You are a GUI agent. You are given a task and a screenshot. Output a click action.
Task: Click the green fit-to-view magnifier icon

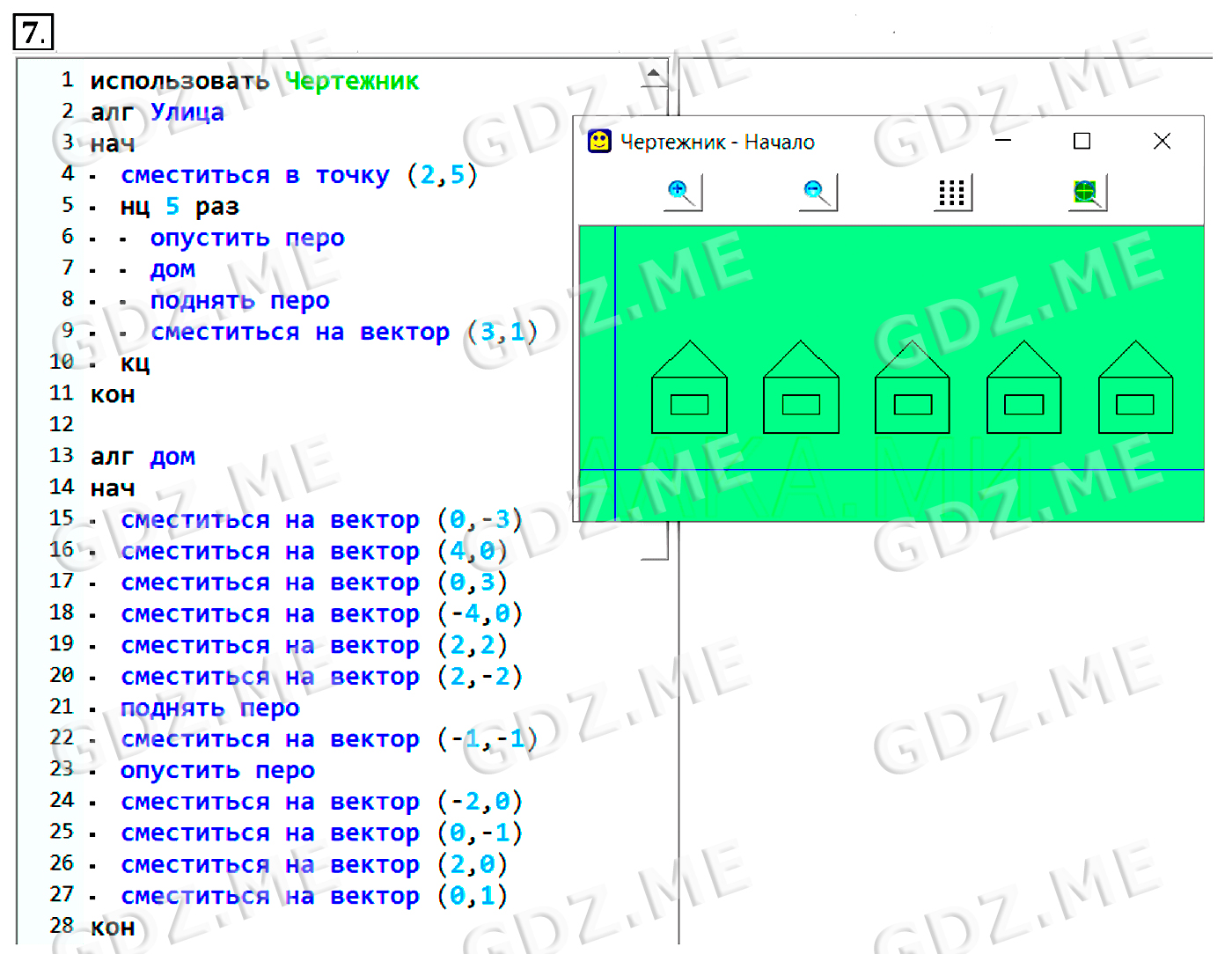coord(1088,192)
